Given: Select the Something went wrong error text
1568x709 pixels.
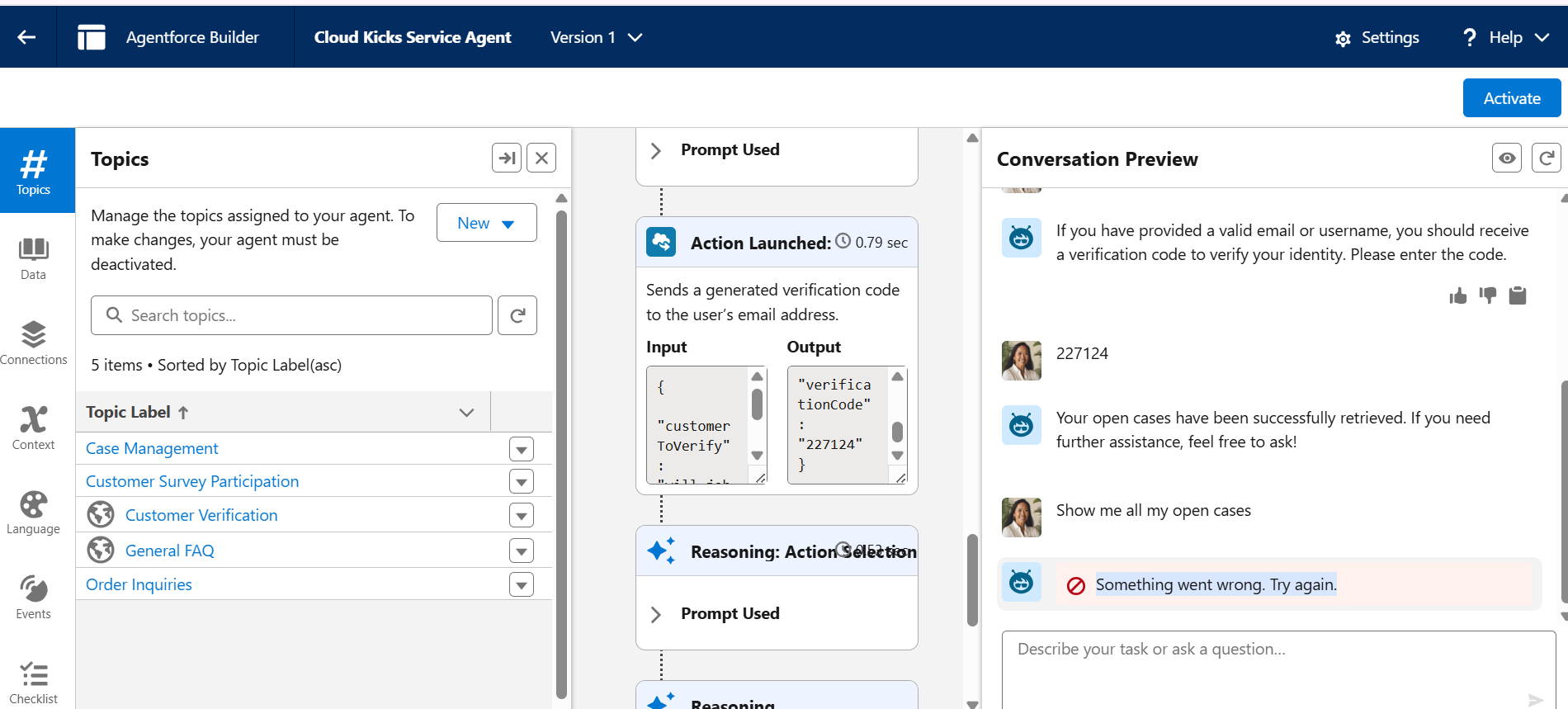Looking at the screenshot, I should tap(1216, 584).
